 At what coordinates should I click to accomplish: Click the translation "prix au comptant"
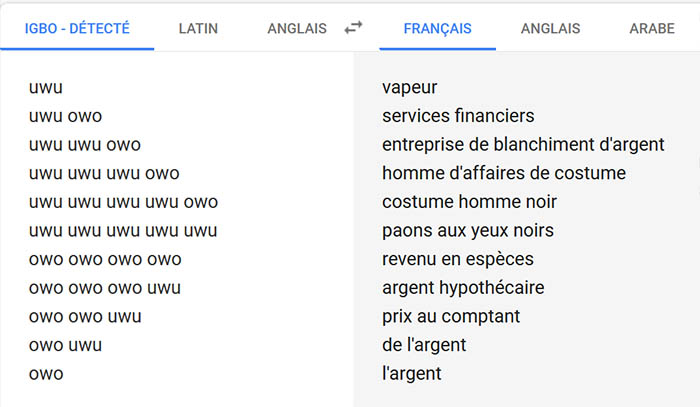[451, 317]
